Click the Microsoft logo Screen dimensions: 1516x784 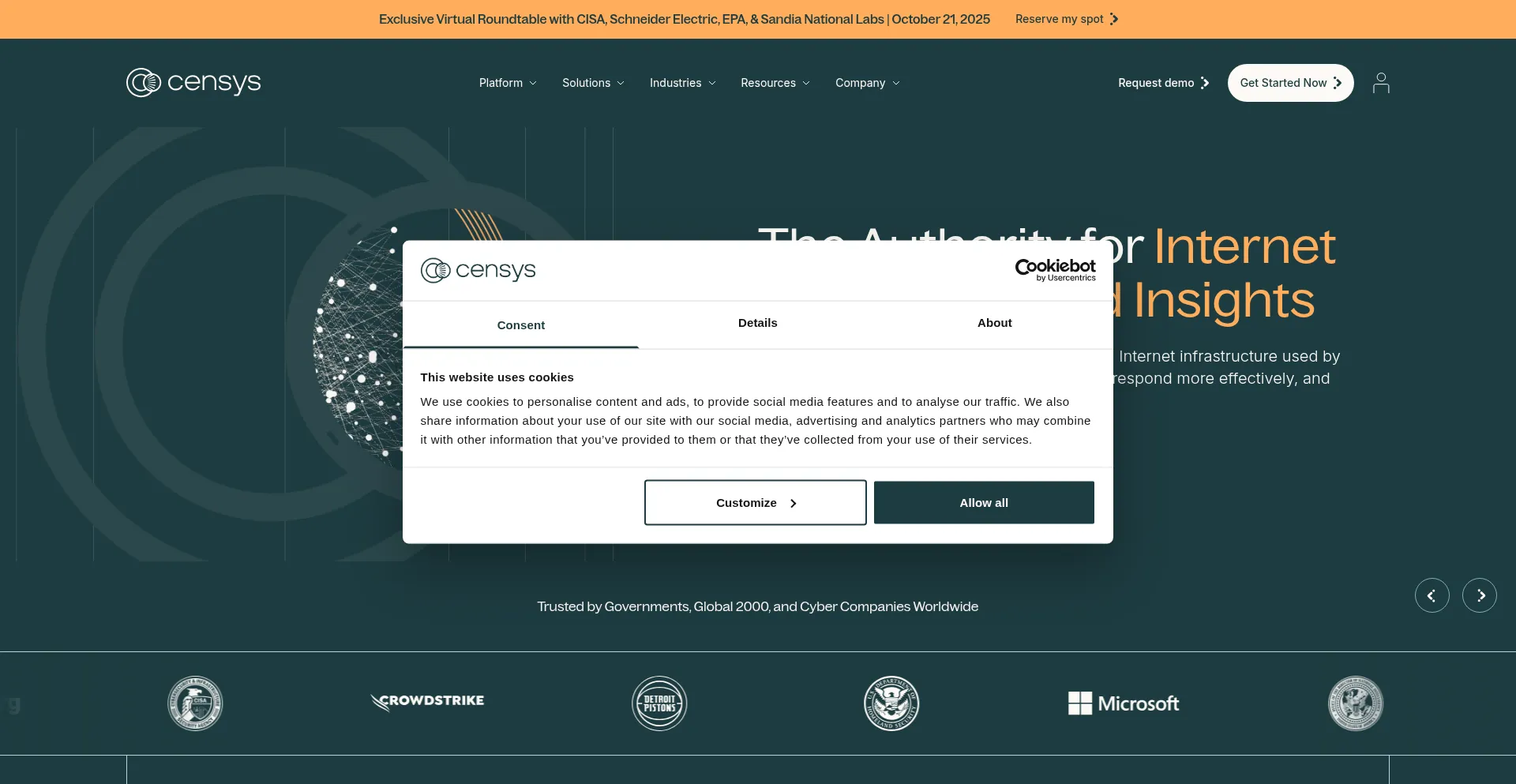(x=1124, y=703)
